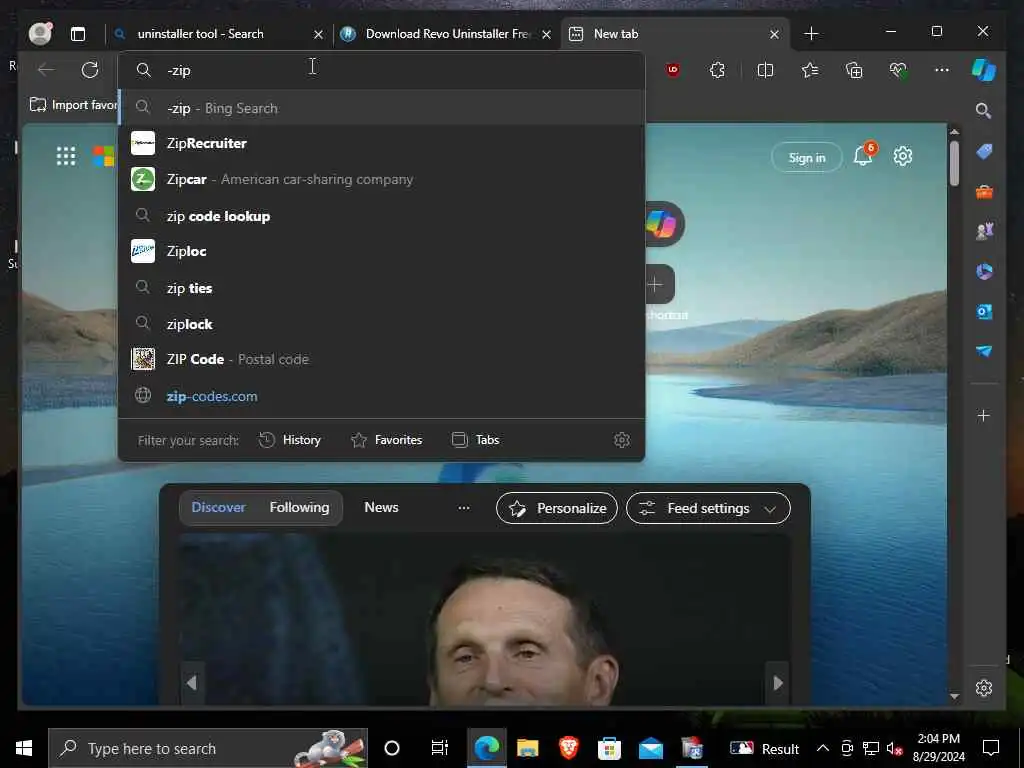Click the page vertical scrollbar thumb

[x=954, y=163]
